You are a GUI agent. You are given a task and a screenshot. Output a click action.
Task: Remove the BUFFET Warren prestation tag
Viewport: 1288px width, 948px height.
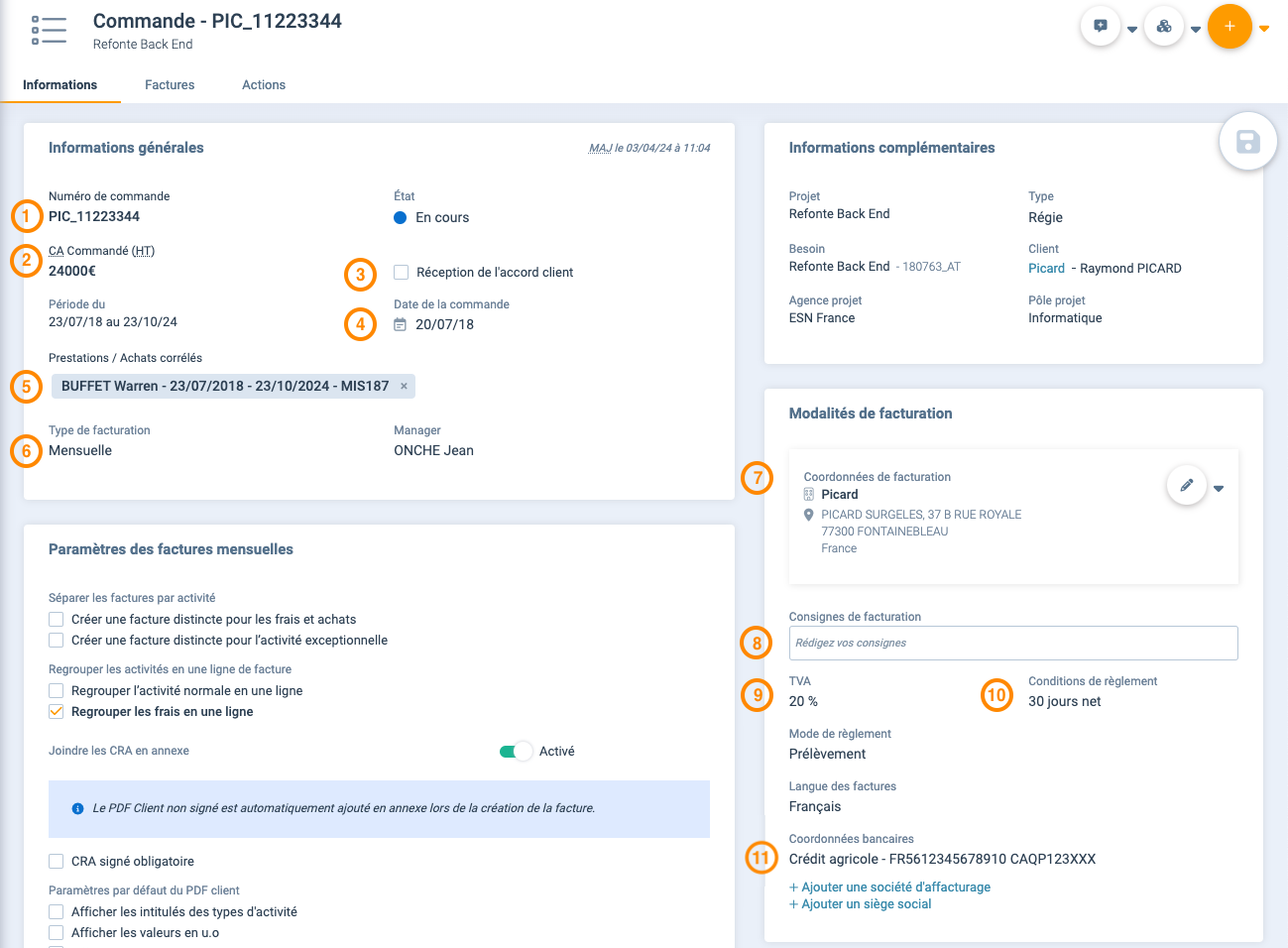(x=404, y=386)
